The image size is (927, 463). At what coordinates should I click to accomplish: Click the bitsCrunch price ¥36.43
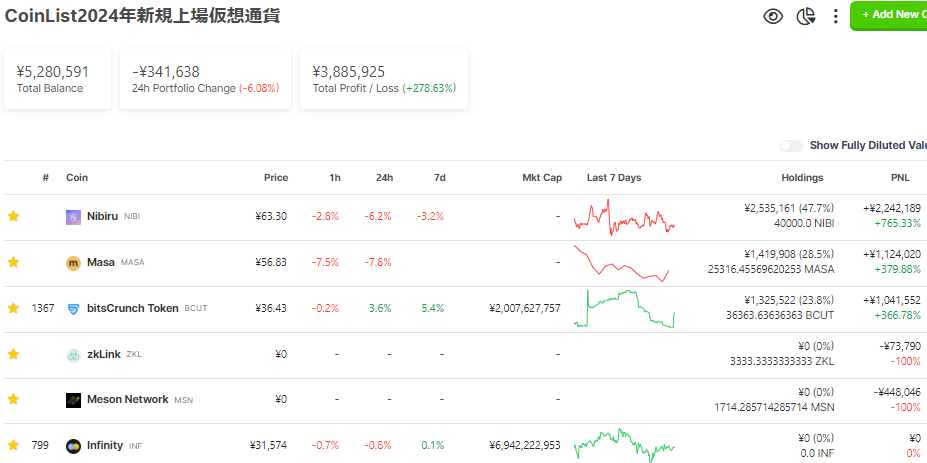pos(271,308)
